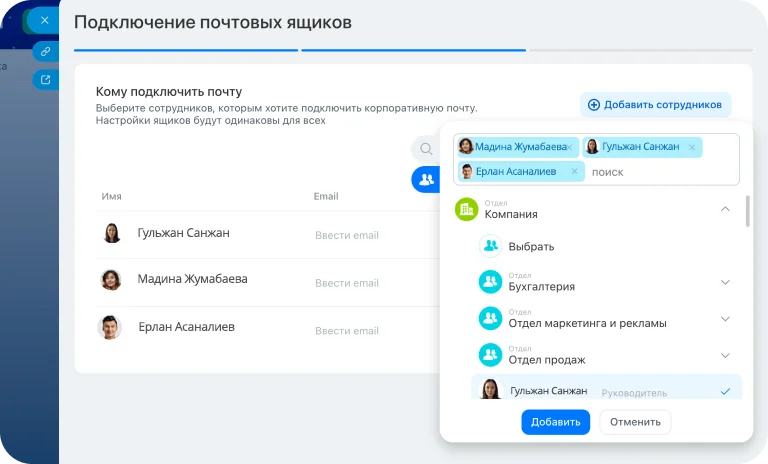Click the Гульжан Санжан selected tag name
Viewport: 768px width, 464px height.
click(x=641, y=147)
